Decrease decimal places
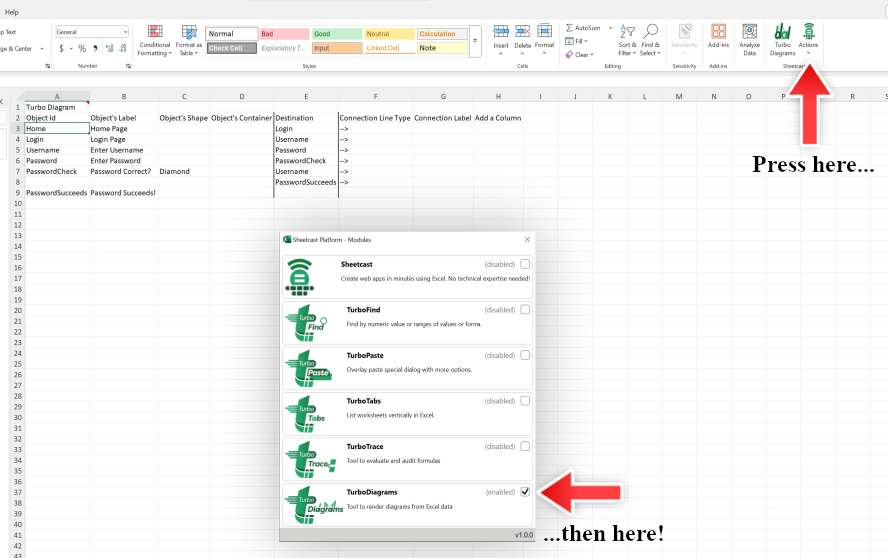888x558 pixels. 122,49
